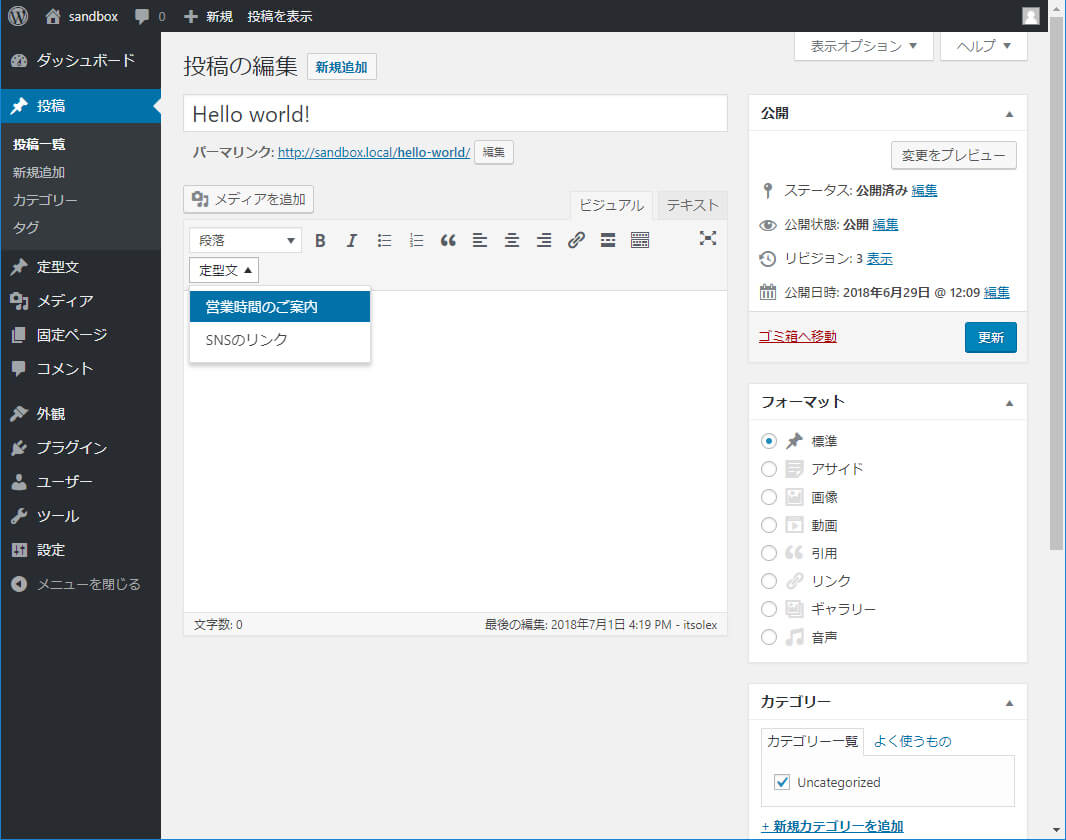1066x840 pixels.
Task: Collapse menu with メニューを閉じる
Action: click(80, 584)
